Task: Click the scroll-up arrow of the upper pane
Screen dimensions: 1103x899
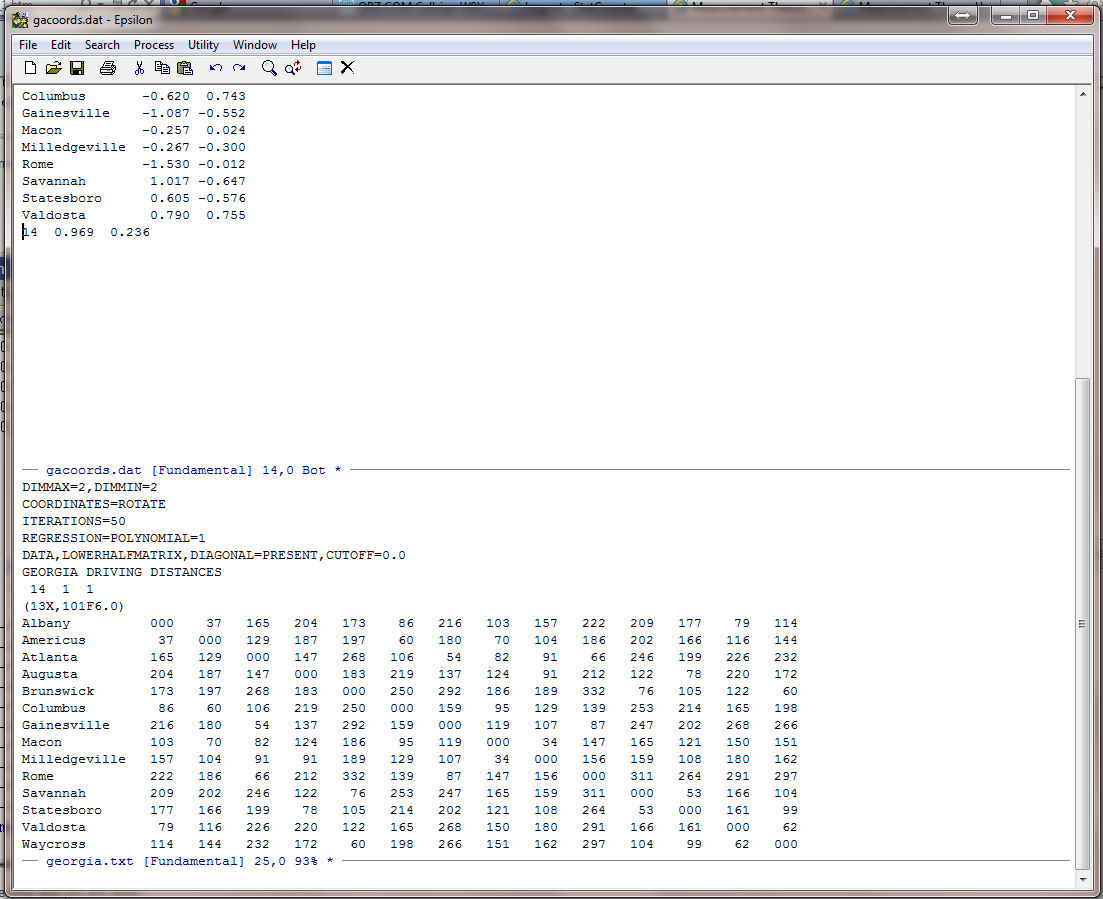Action: click(x=1081, y=92)
